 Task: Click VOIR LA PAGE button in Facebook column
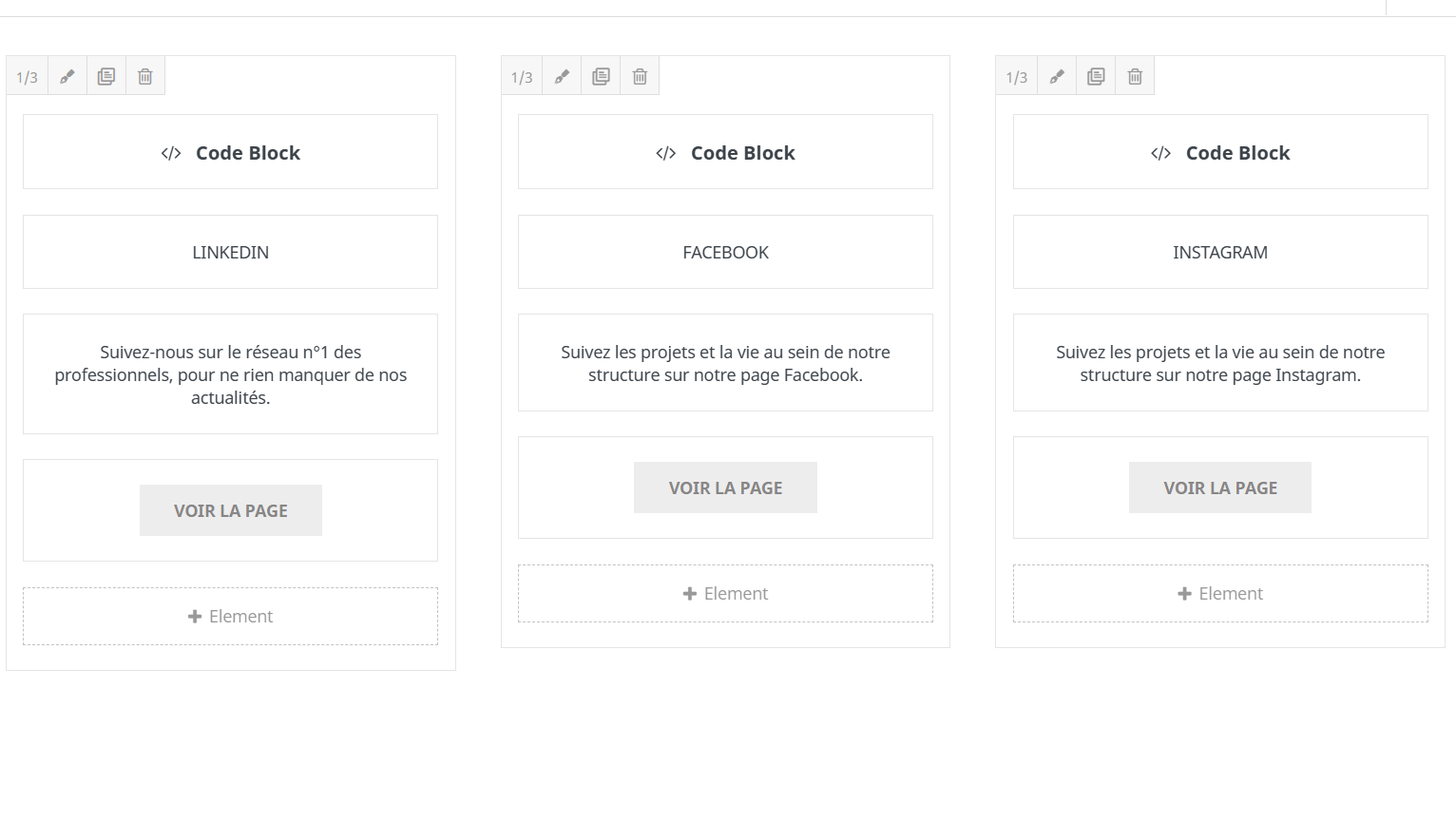pos(725,488)
